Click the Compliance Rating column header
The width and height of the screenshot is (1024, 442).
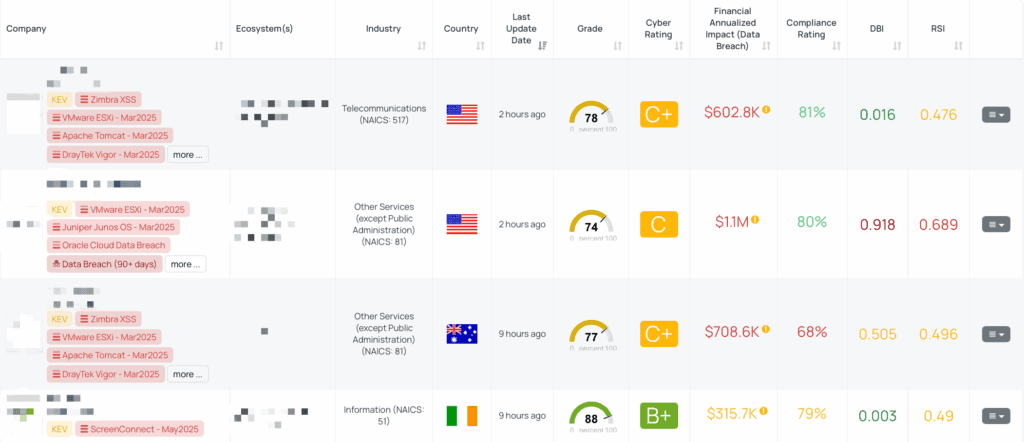pos(811,28)
